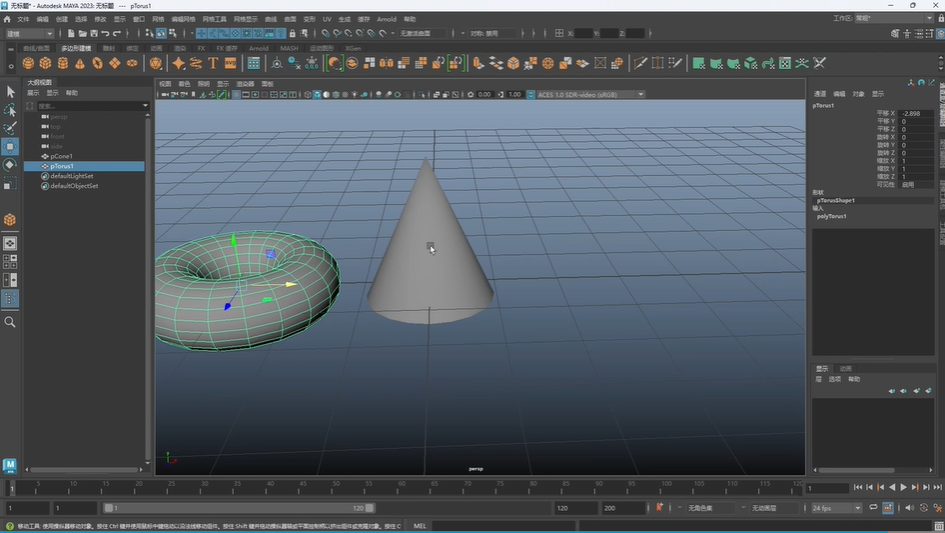Image resolution: width=945 pixels, height=533 pixels.
Task: Click the SVG tool shelf icon
Action: [230, 63]
